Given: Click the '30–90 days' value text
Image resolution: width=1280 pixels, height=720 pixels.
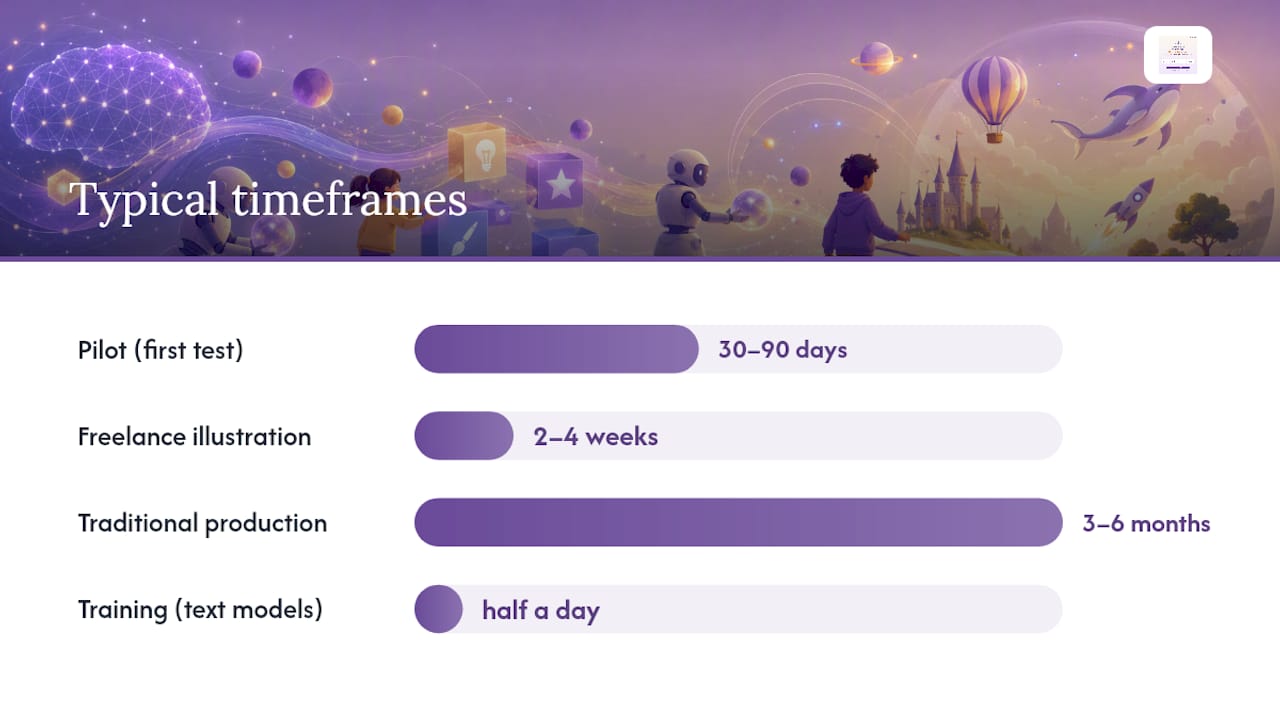Looking at the screenshot, I should (783, 349).
